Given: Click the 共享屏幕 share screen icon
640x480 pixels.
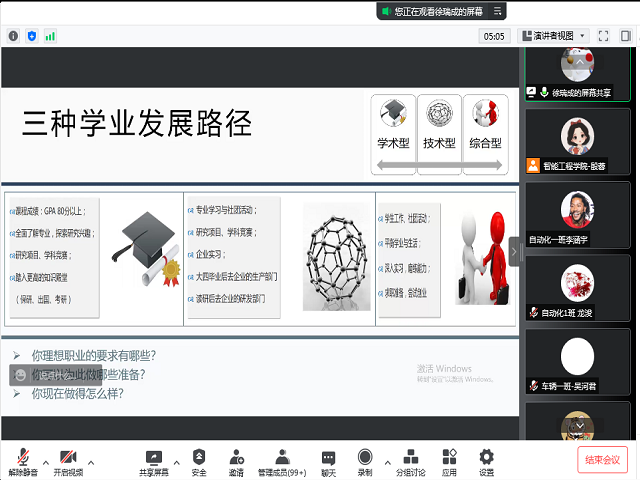Looking at the screenshot, I should pyautogui.click(x=154, y=460).
